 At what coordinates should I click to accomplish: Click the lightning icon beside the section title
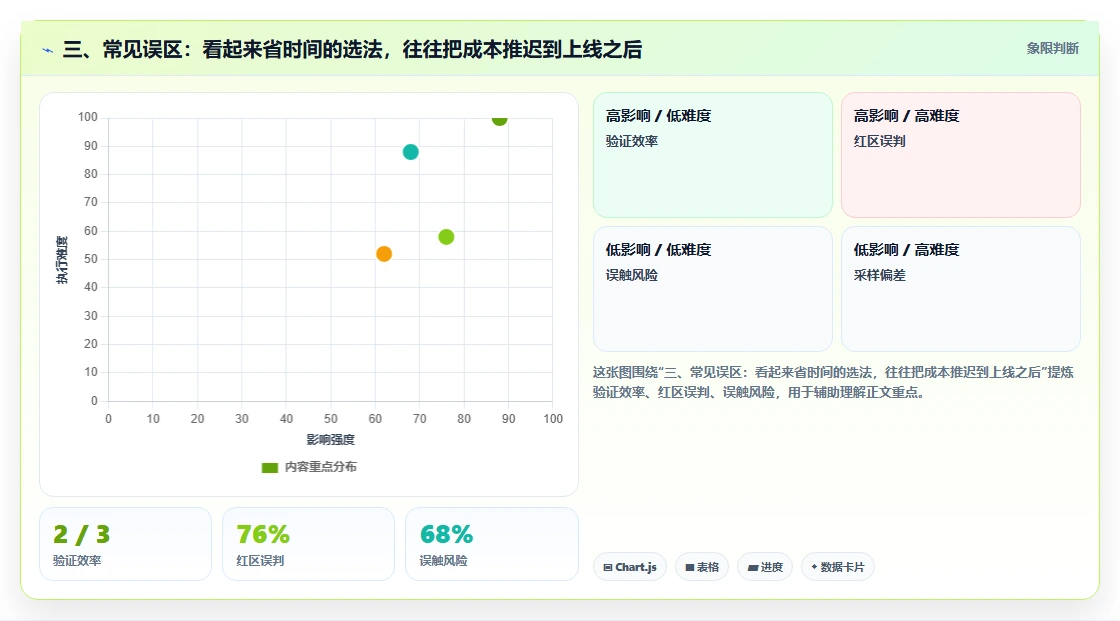48,50
